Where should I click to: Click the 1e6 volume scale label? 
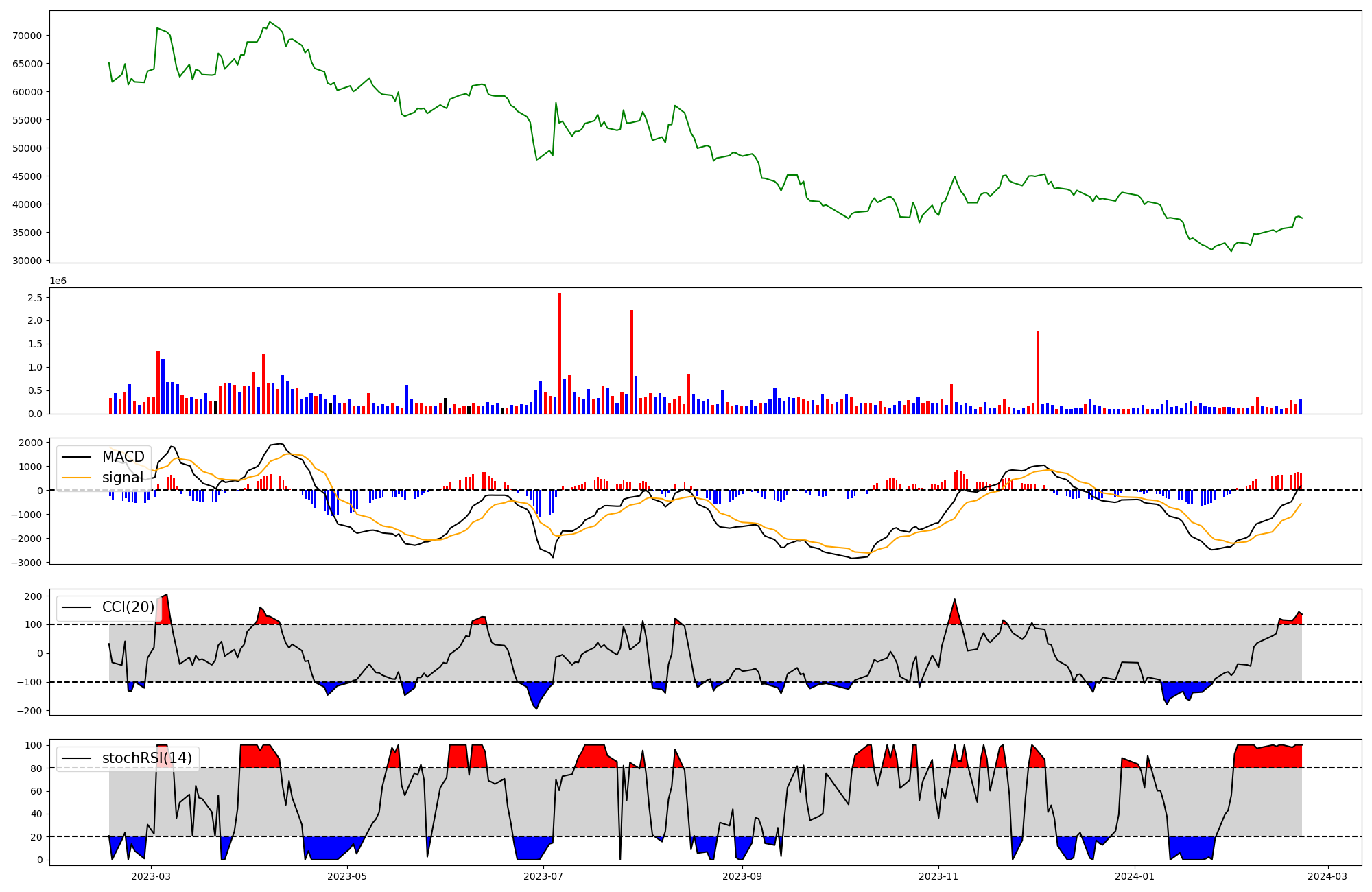pos(58,281)
